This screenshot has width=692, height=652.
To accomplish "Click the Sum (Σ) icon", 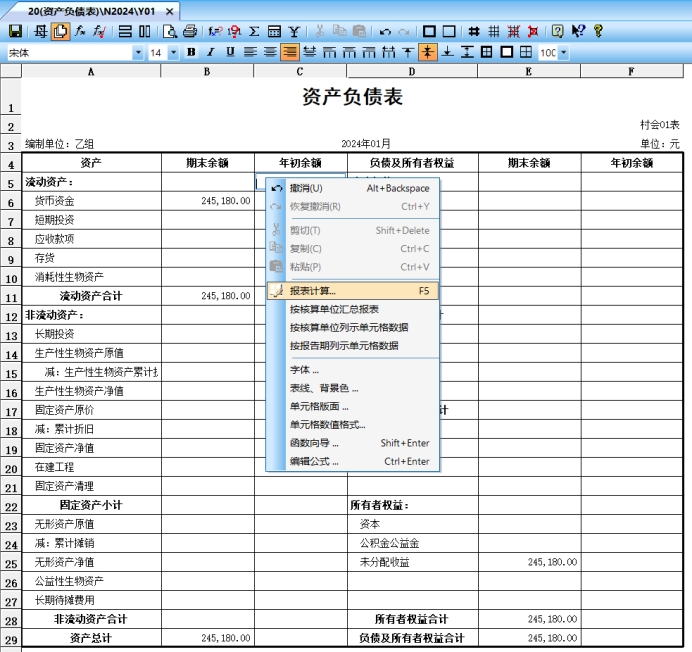I will [x=254, y=32].
